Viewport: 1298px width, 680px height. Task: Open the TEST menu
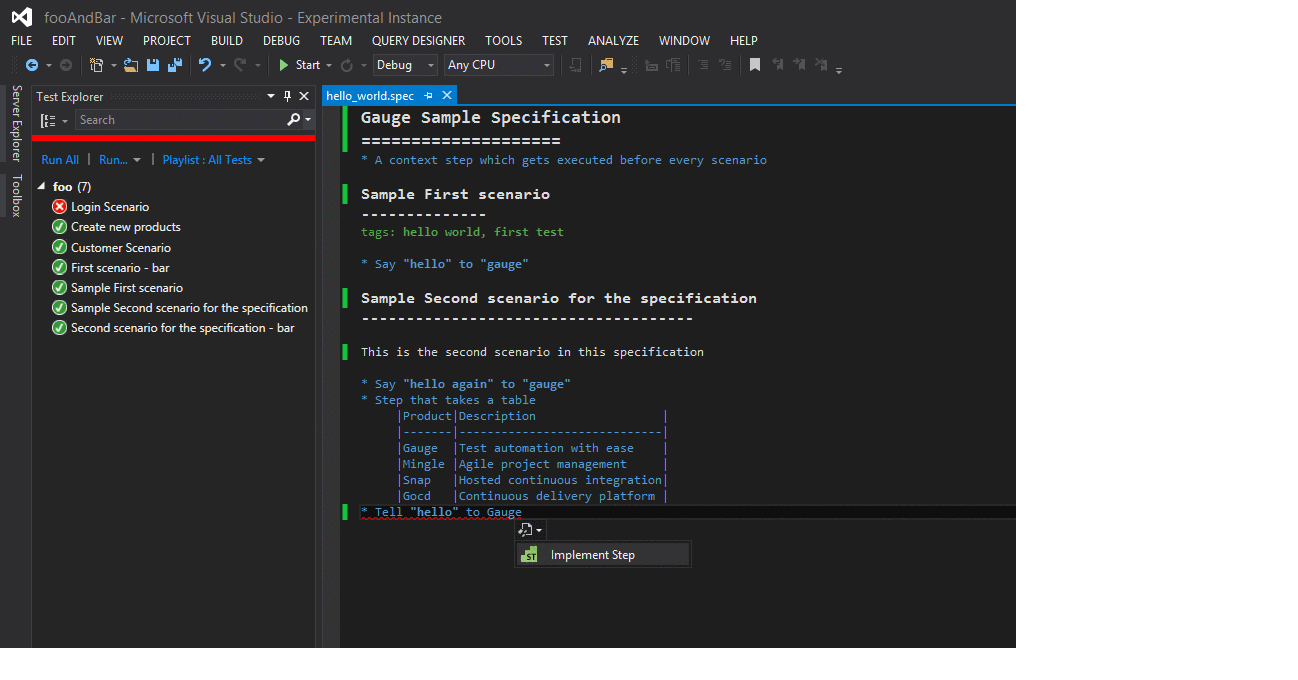555,41
